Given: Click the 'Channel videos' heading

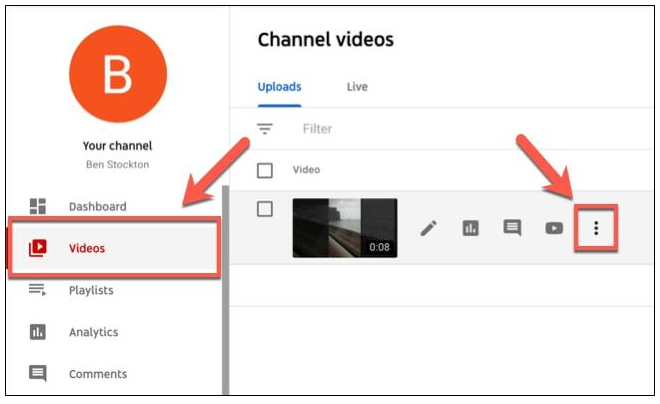Looking at the screenshot, I should (326, 40).
